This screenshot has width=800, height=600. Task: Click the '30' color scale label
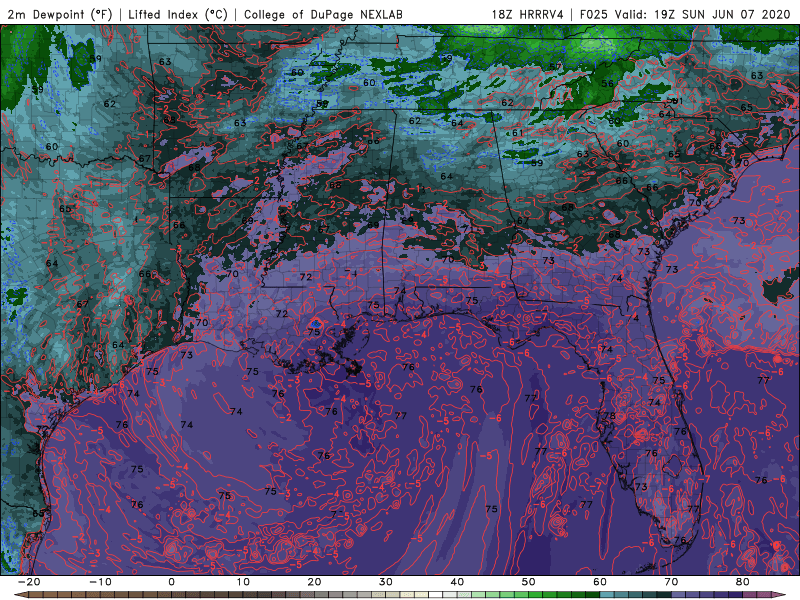386,582
